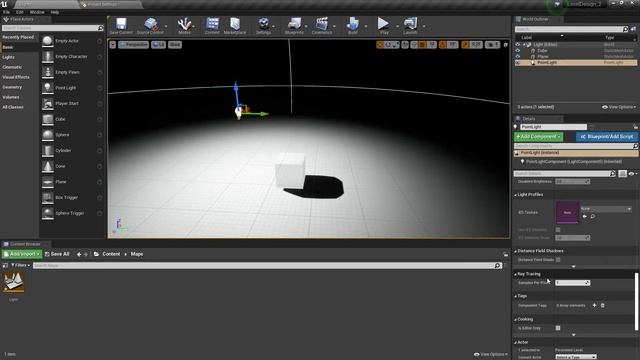Open the viewport options dropdown arrow
Viewport: 640px width, 360px height.
pos(113,45)
